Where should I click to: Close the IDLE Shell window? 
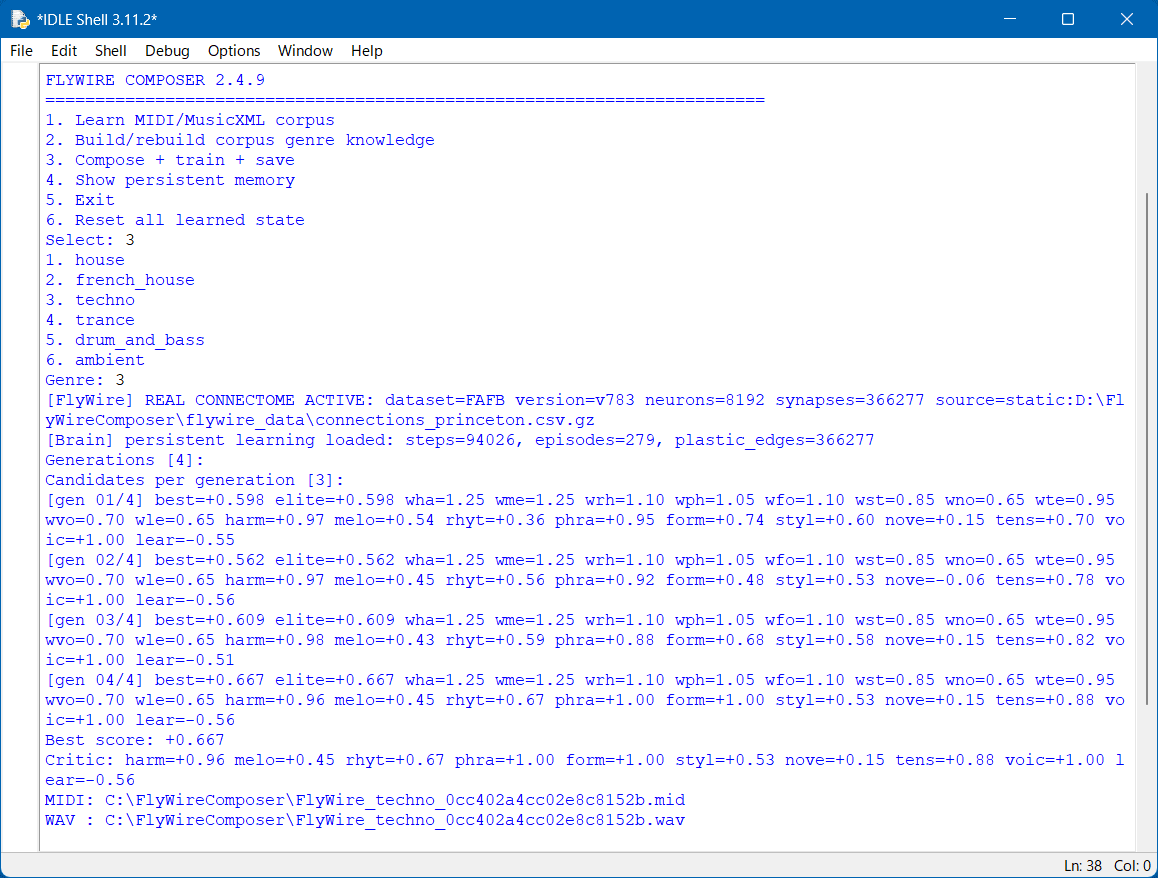(x=1126, y=19)
